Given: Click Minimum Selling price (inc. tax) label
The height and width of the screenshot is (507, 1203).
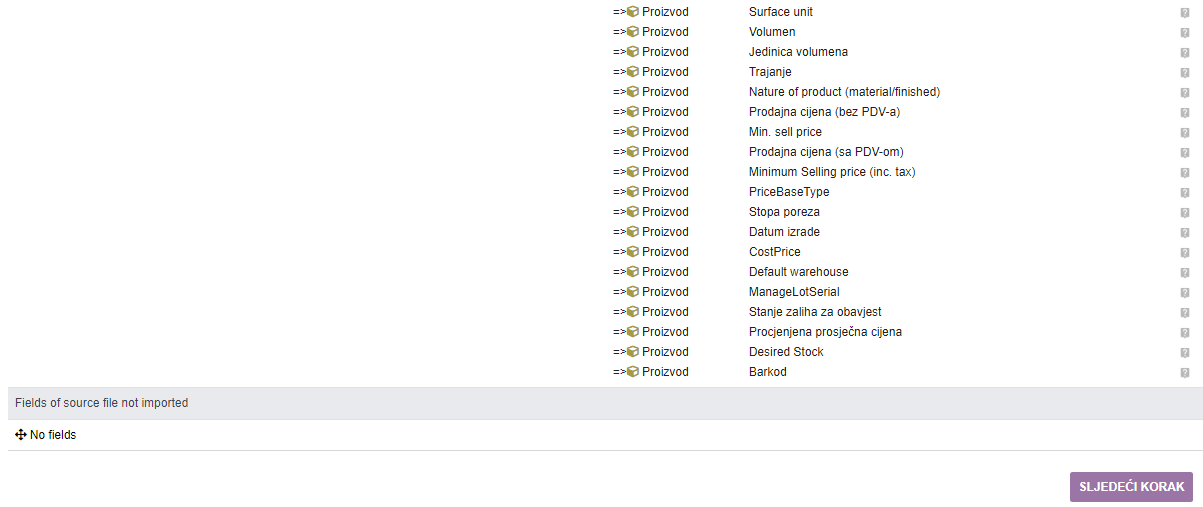Looking at the screenshot, I should click(832, 172).
